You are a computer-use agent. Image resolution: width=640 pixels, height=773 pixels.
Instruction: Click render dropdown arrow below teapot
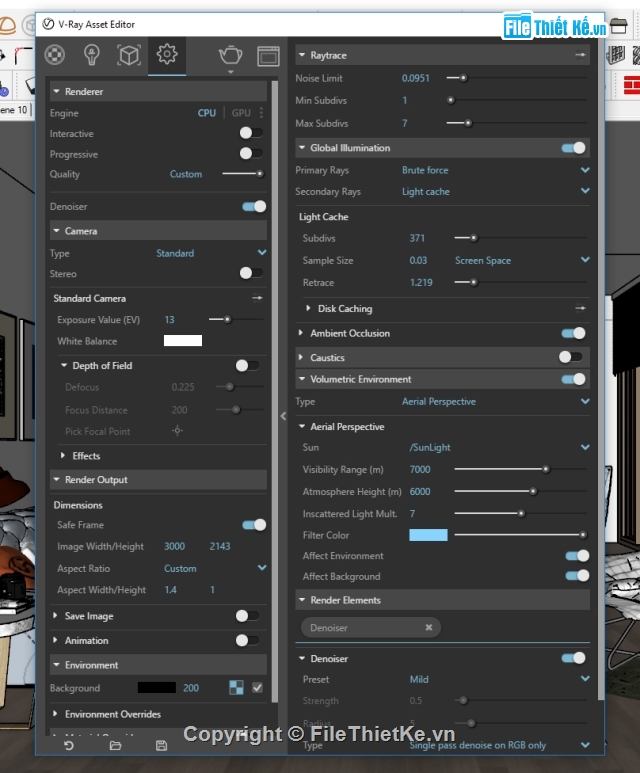230,72
